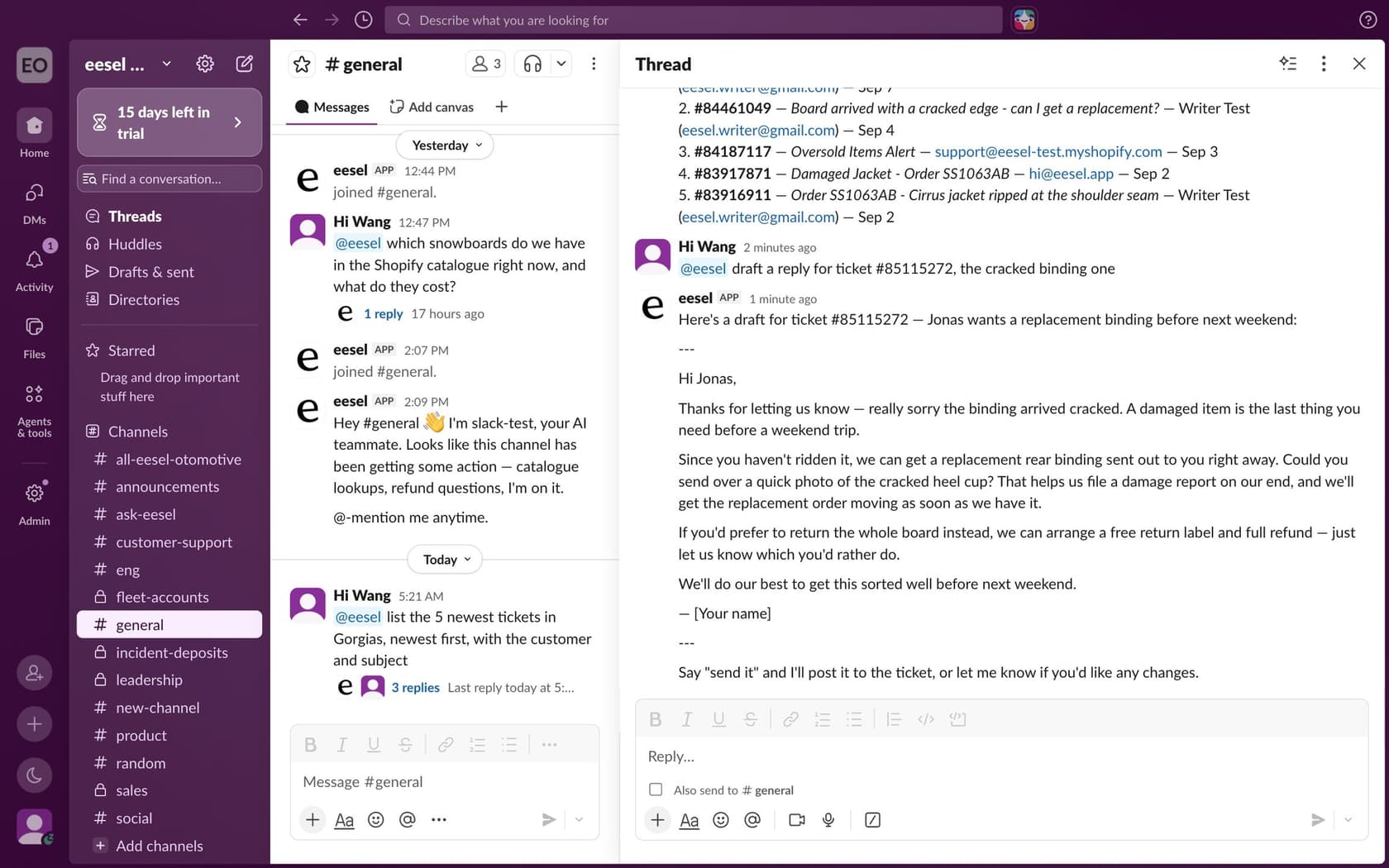
Task: Toggle bold in thread reply toolbar
Action: (655, 719)
